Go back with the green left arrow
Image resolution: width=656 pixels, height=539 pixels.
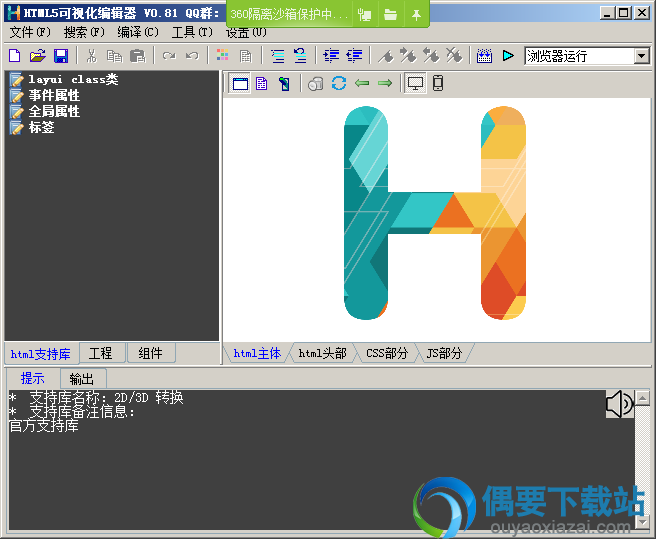point(362,83)
